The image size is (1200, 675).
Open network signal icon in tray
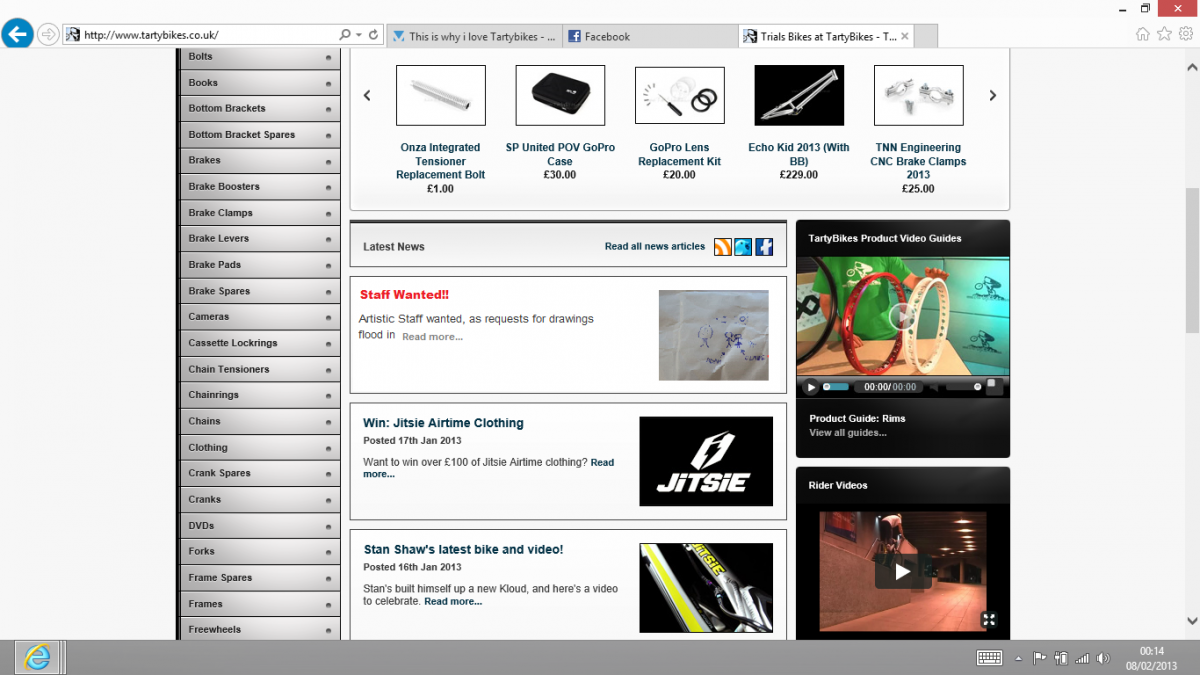pos(1082,658)
